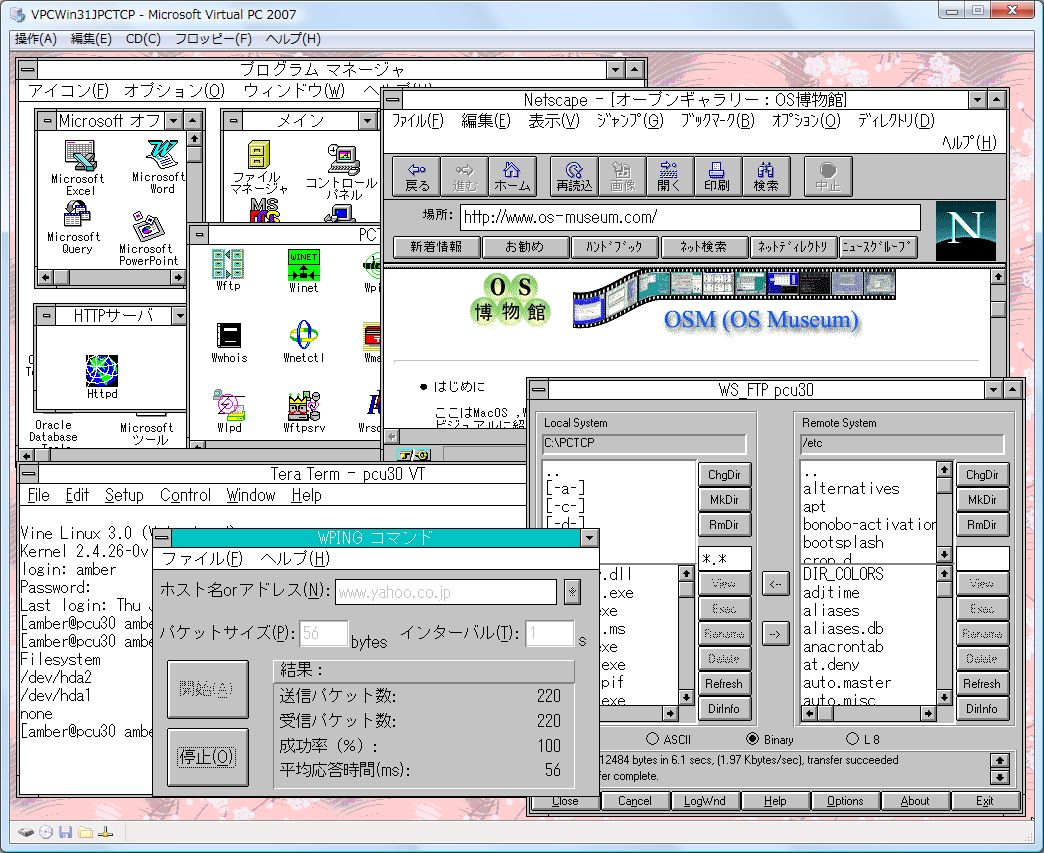The image size is (1044, 853).
Task: Click the Netscape 場所 URL field
Action: [x=690, y=217]
